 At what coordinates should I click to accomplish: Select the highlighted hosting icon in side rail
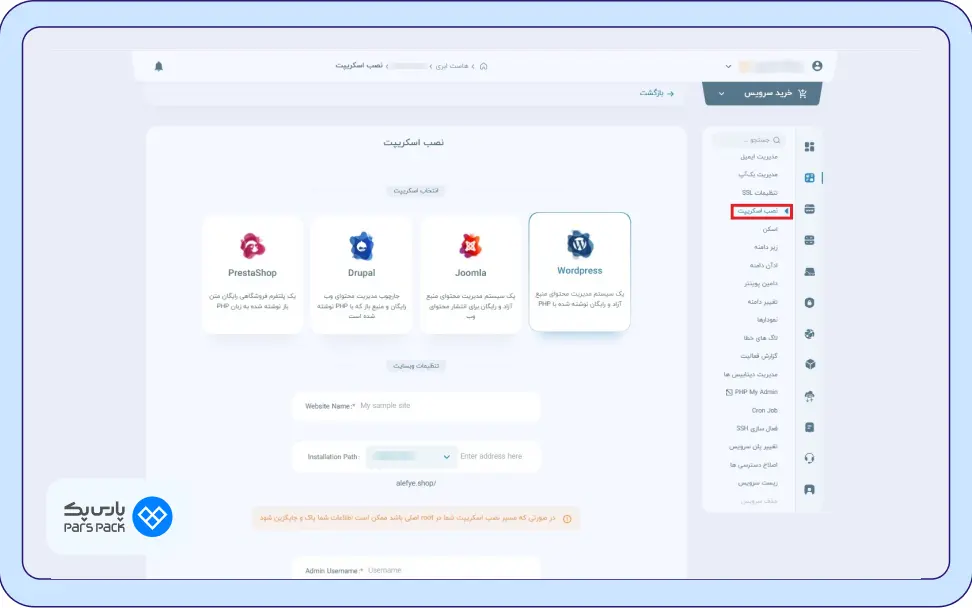[810, 178]
